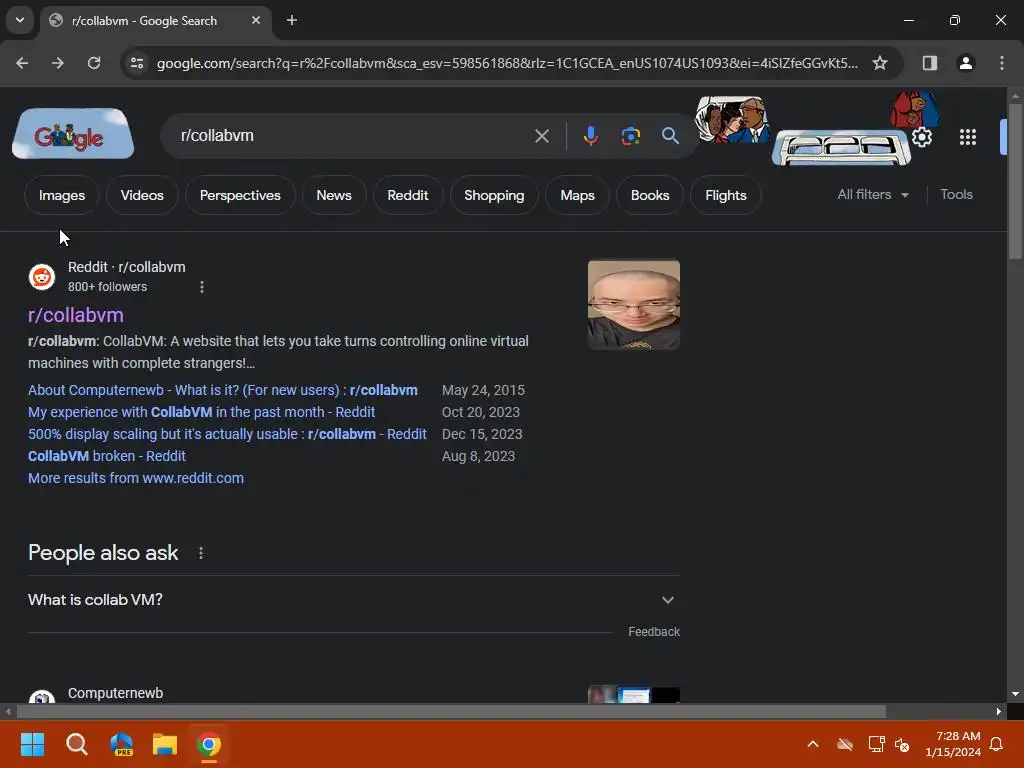
Task: Open Reddit favicon of first result
Action: 42,277
